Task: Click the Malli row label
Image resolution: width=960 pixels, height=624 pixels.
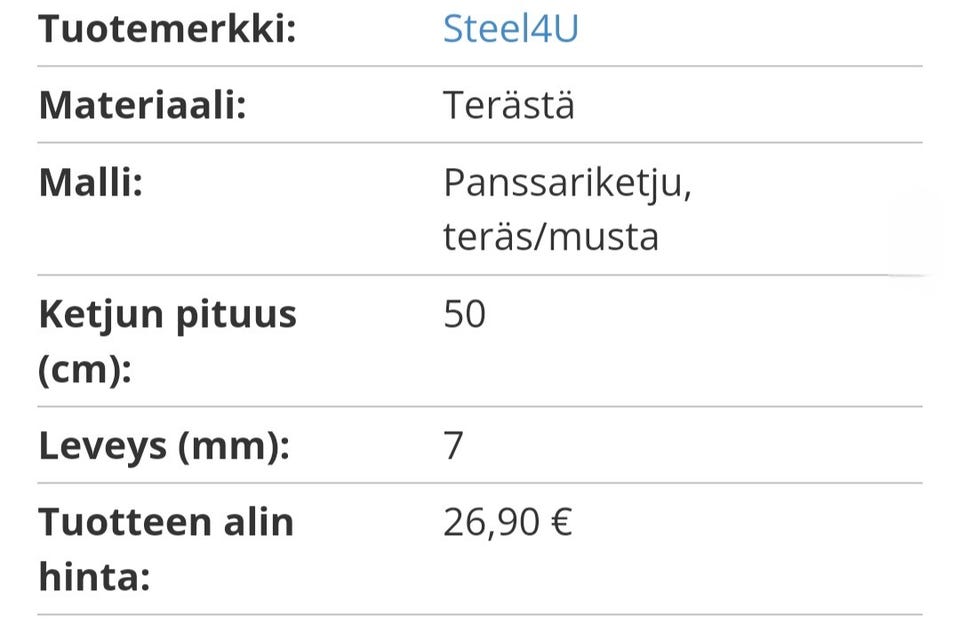Action: [90, 183]
